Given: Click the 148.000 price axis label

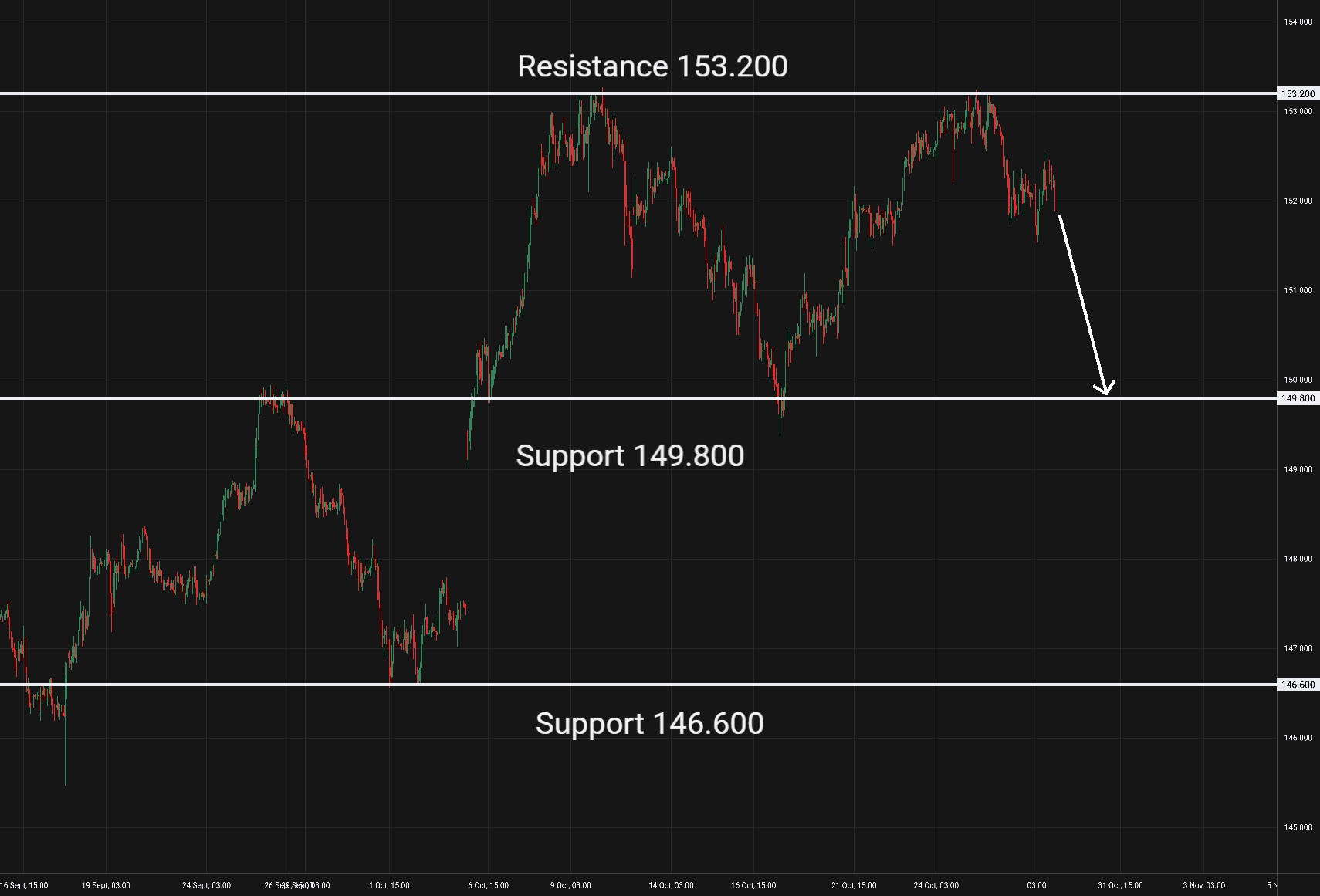Looking at the screenshot, I should 1298,559.
